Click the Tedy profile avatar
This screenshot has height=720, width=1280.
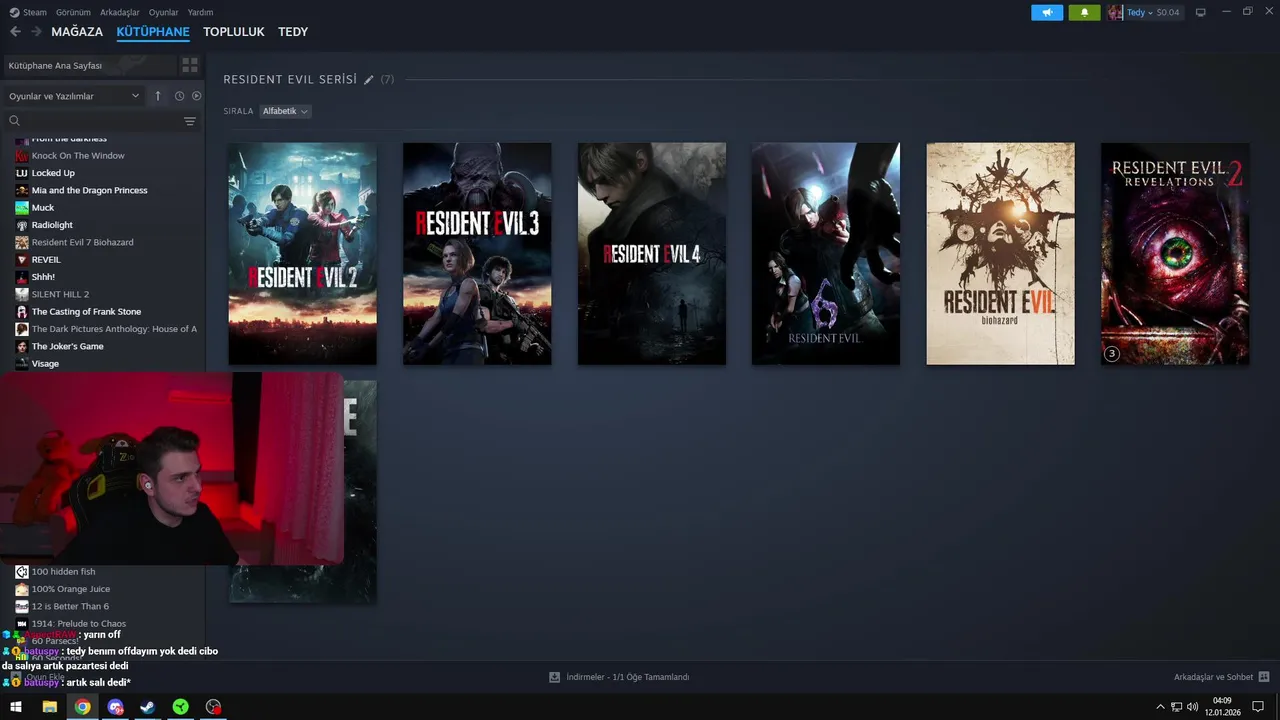point(1115,12)
